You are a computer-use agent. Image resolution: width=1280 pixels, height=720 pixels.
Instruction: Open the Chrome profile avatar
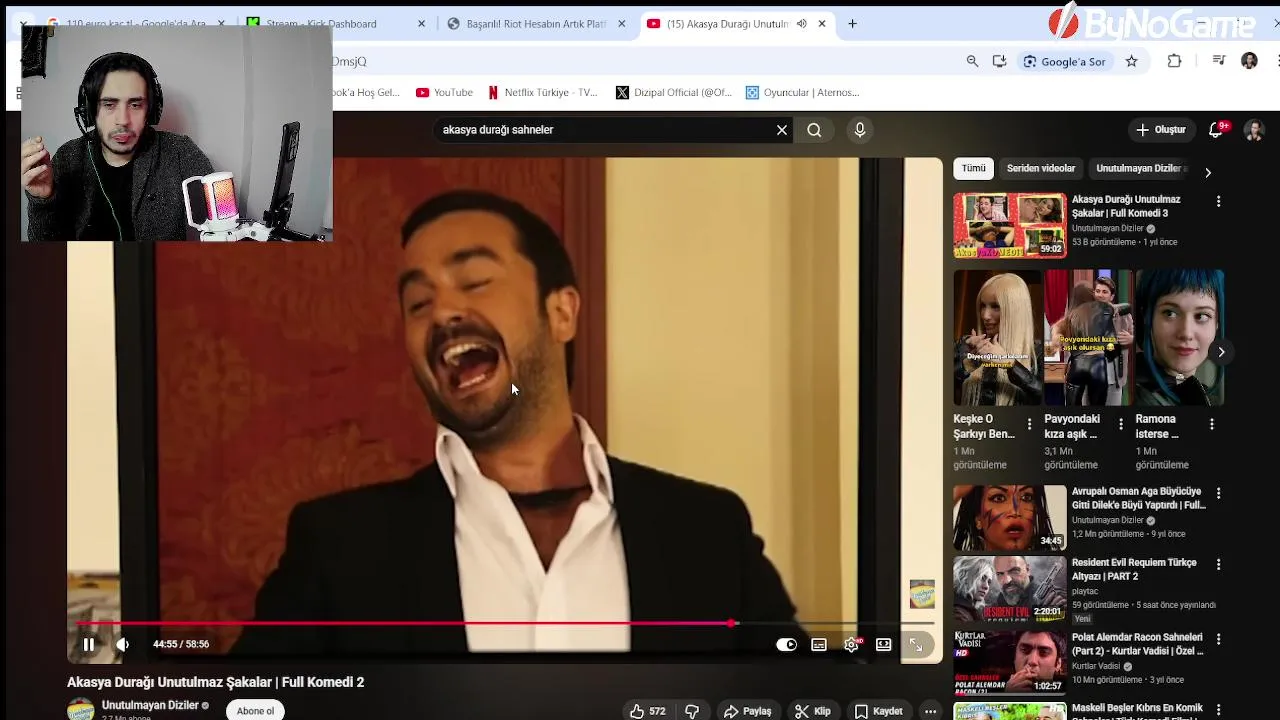pyautogui.click(x=1249, y=61)
